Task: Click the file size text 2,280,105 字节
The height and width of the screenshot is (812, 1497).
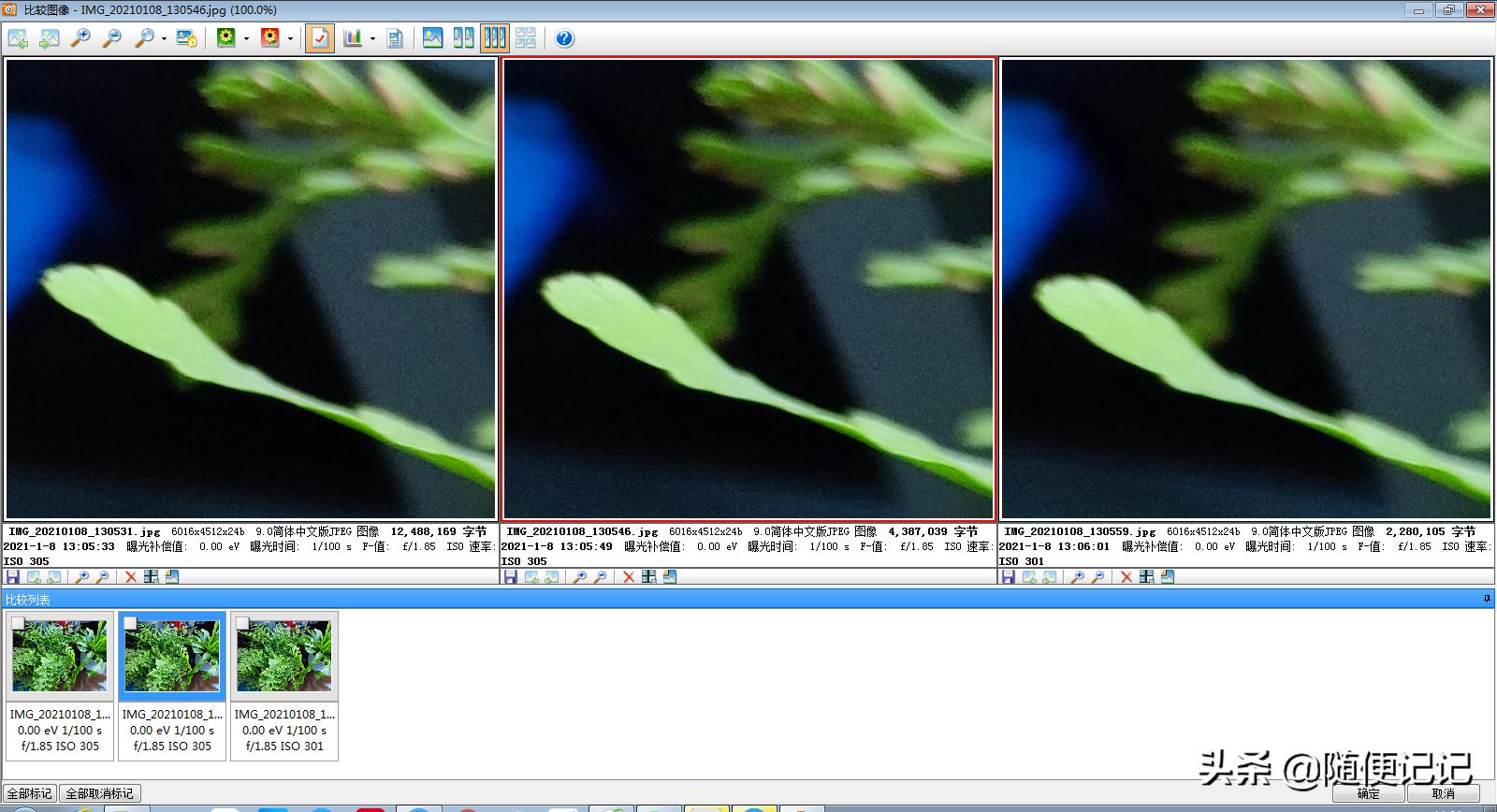Action: (1431, 531)
